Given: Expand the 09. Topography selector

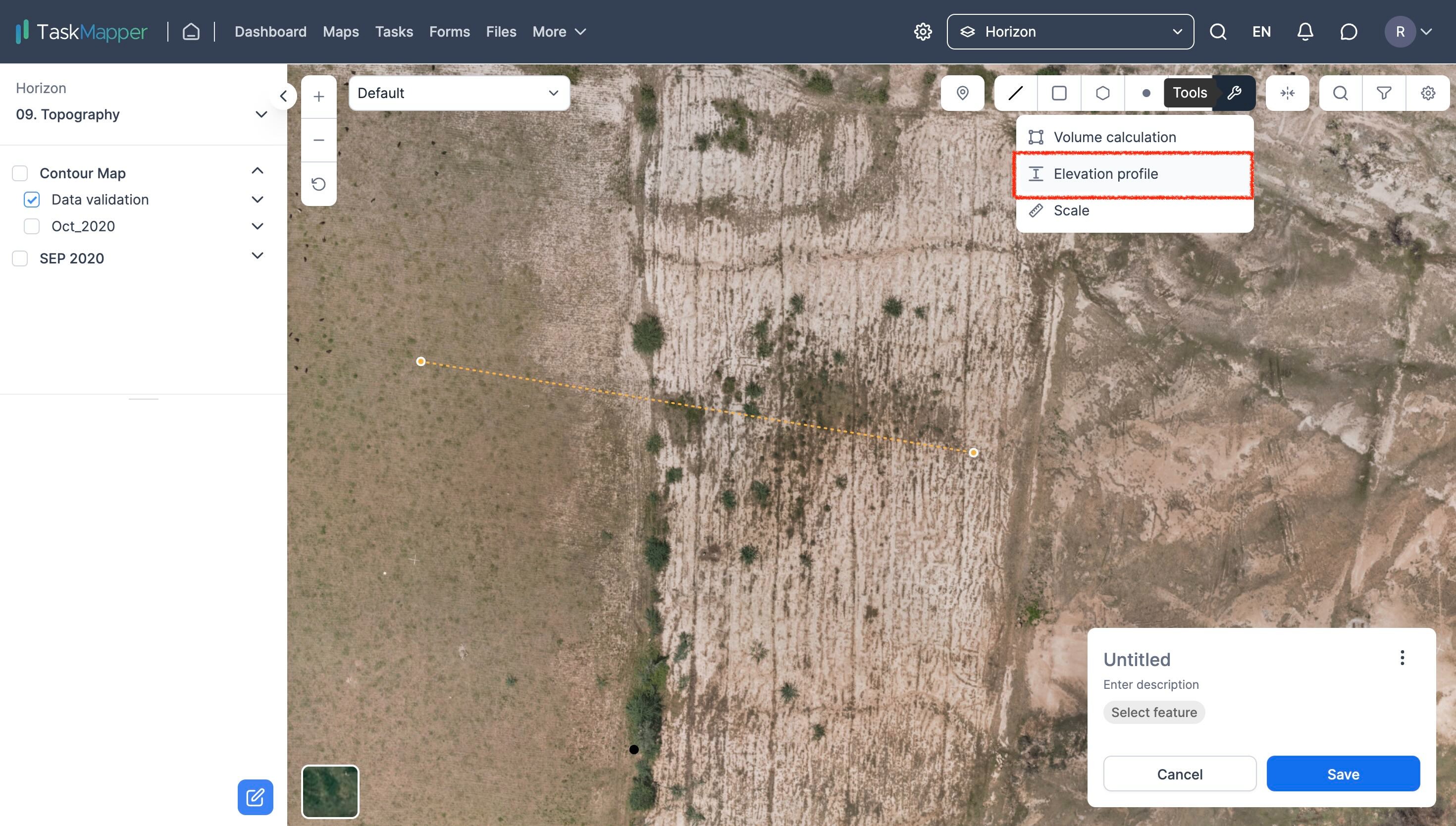Looking at the screenshot, I should [x=141, y=114].
